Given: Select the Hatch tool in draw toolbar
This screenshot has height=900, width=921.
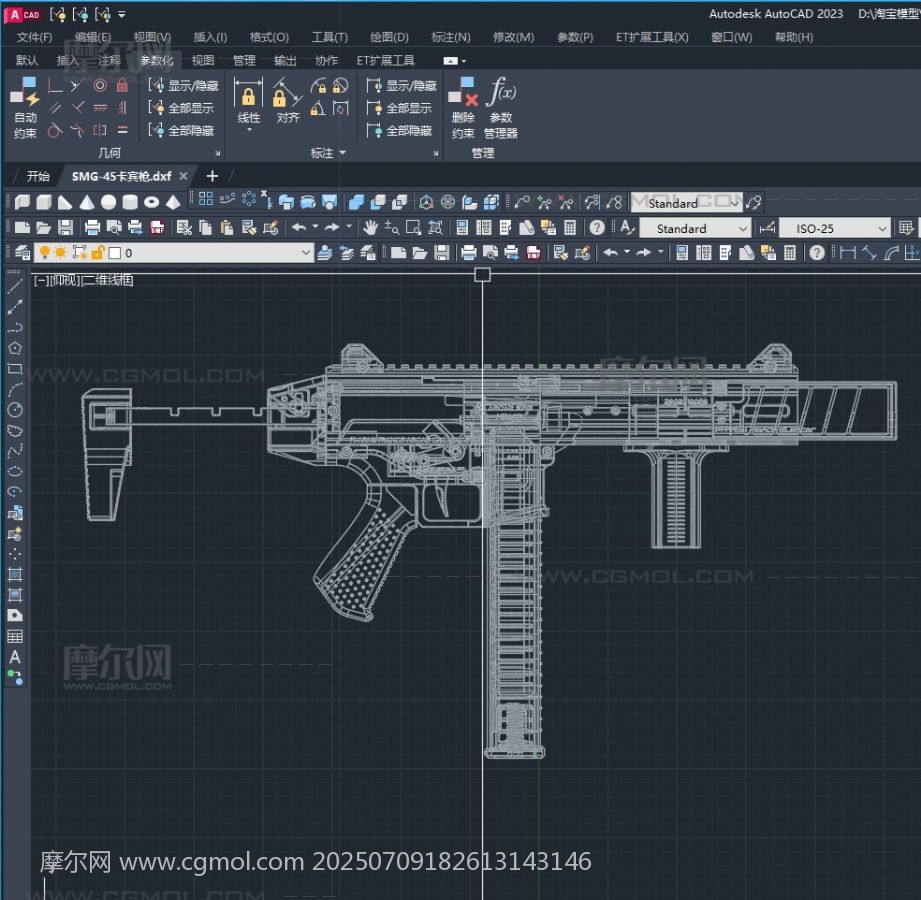Looking at the screenshot, I should pos(15,574).
